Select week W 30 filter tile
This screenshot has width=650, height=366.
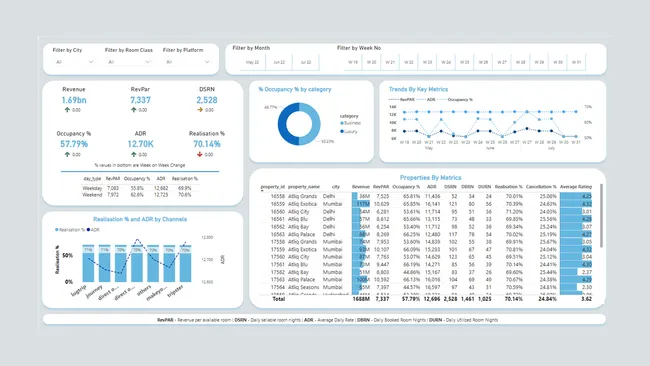pos(558,62)
